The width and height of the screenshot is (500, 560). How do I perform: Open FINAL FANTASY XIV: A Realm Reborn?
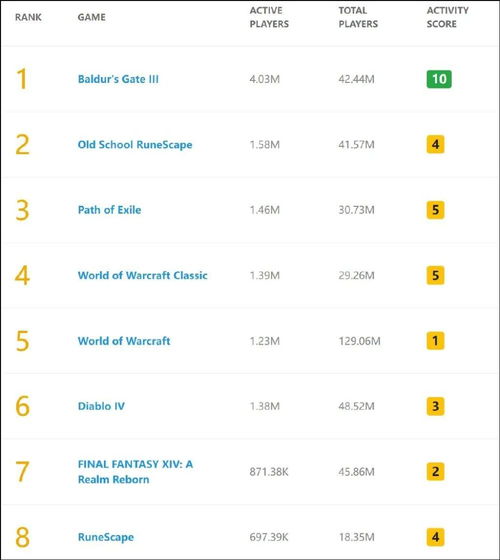coord(135,472)
